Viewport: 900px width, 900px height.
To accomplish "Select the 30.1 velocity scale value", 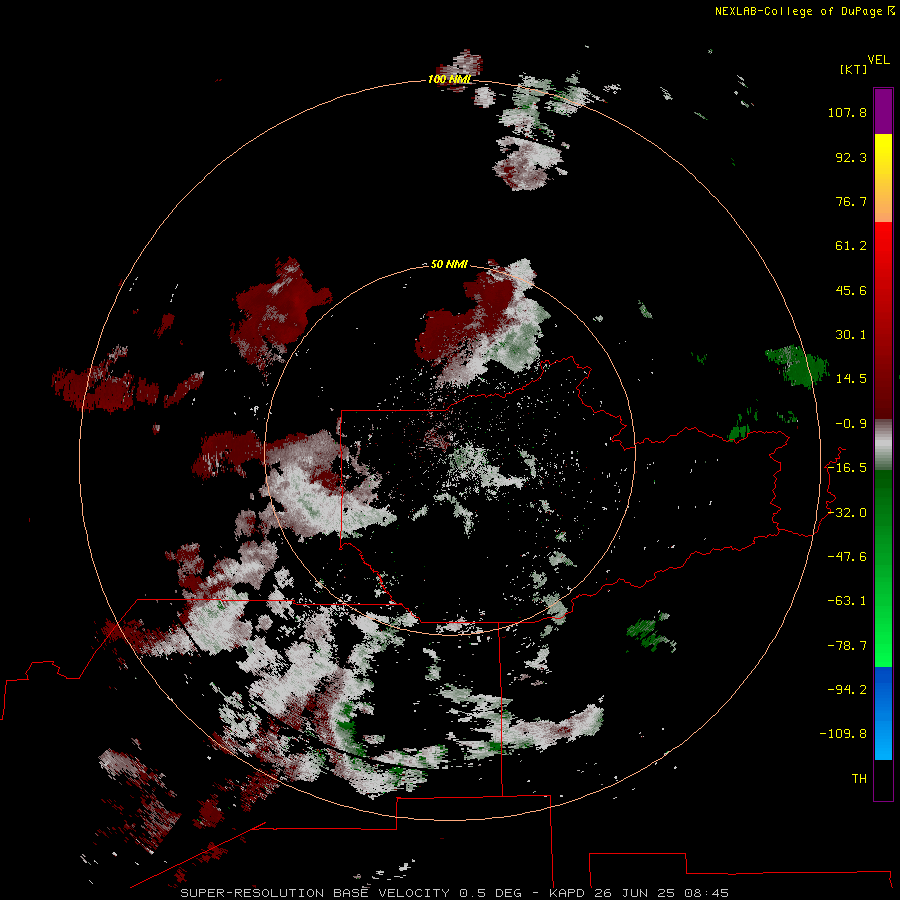I will pos(851,335).
